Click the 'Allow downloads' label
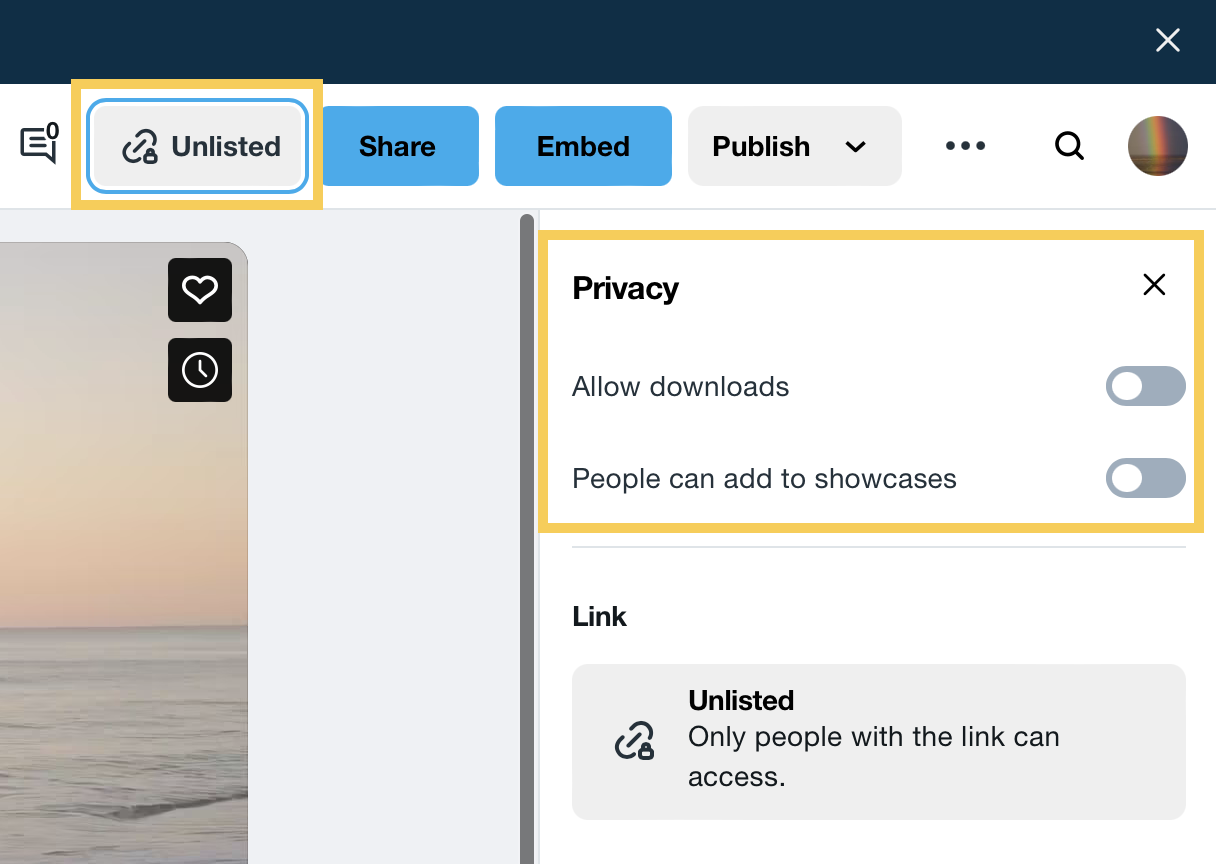Screen dimensions: 1216x864 [680, 387]
